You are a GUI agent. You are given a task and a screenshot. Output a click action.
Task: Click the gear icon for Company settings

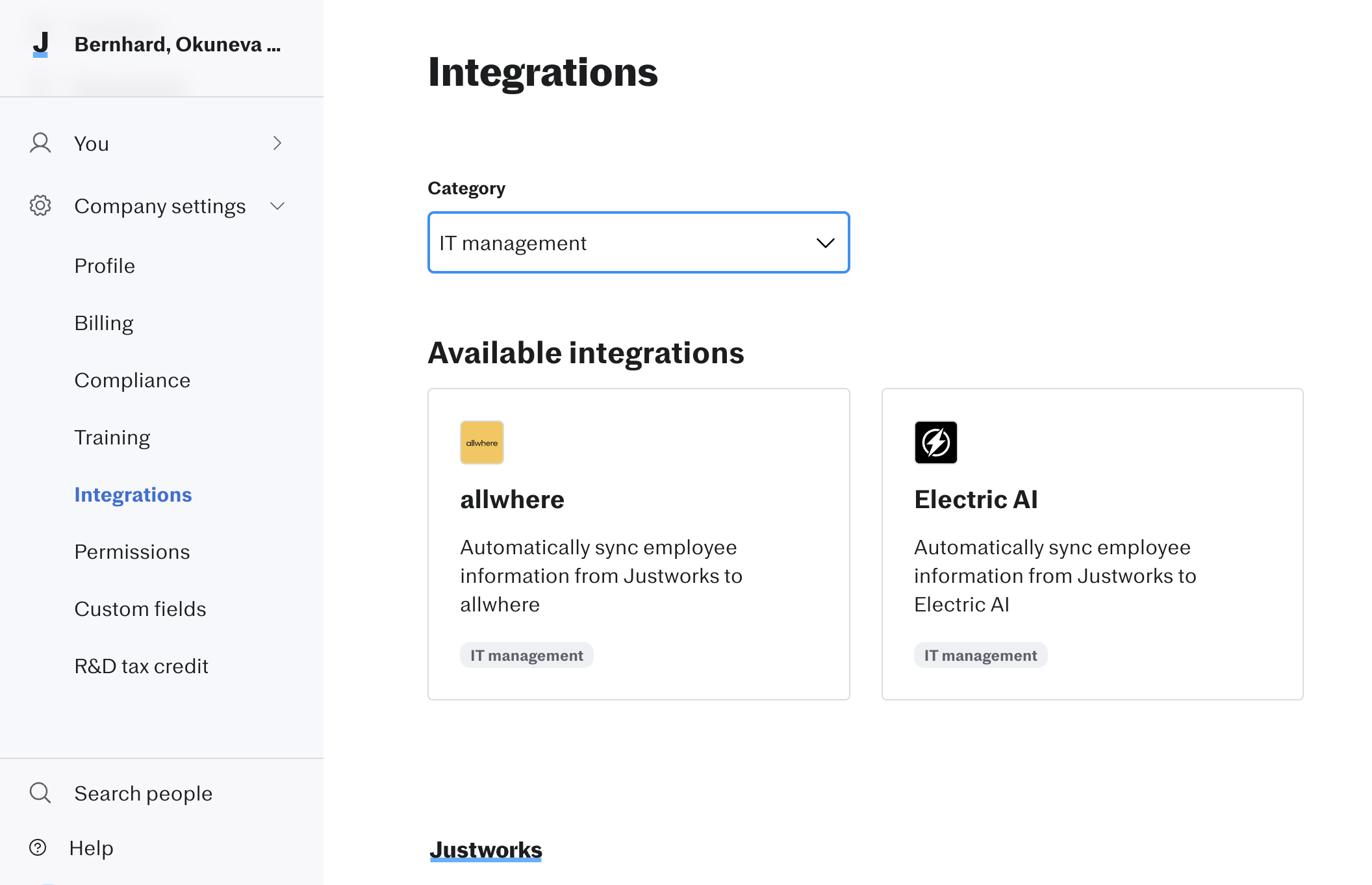click(40, 205)
